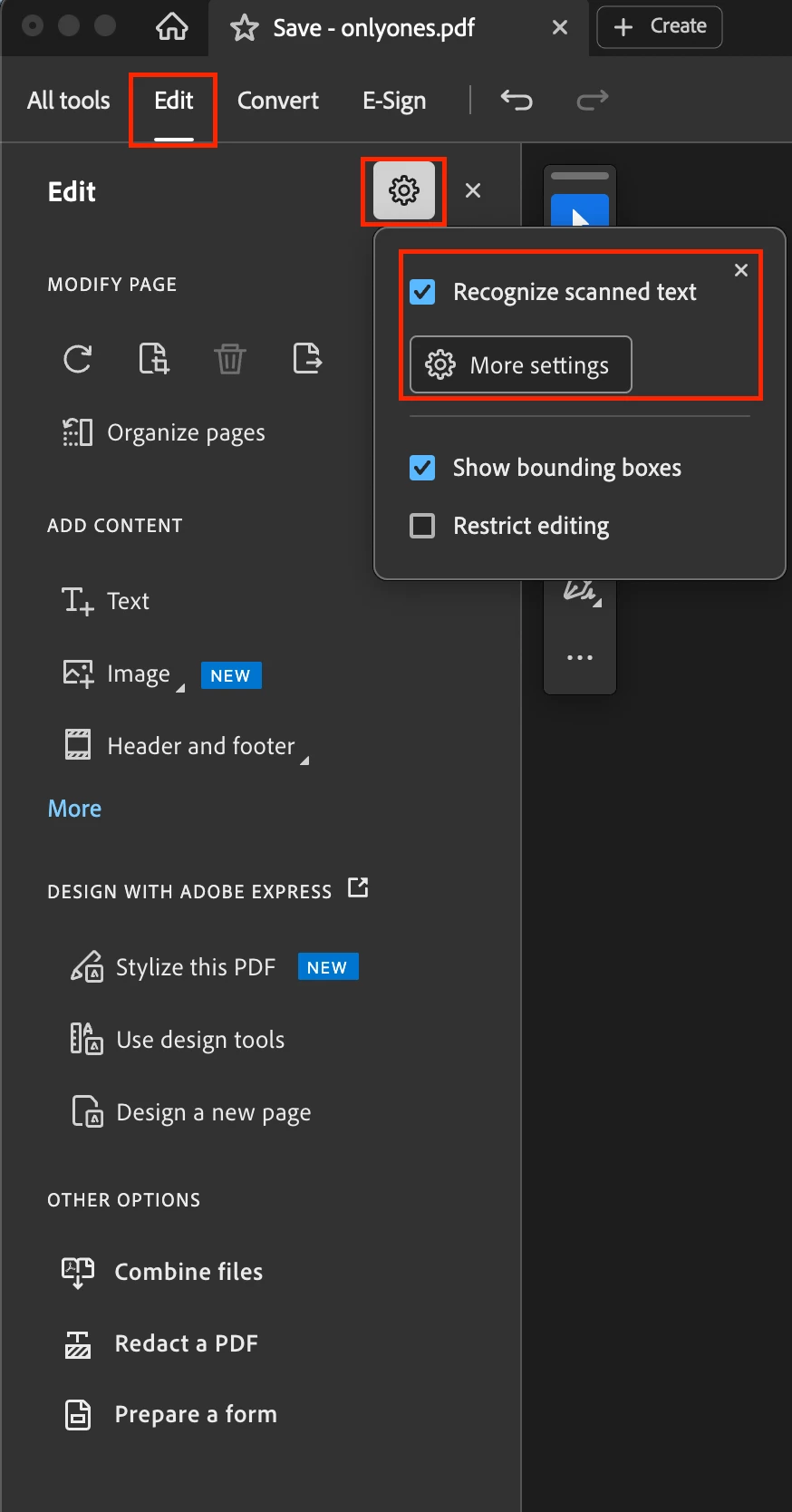Select Design a new page

[191, 1112]
